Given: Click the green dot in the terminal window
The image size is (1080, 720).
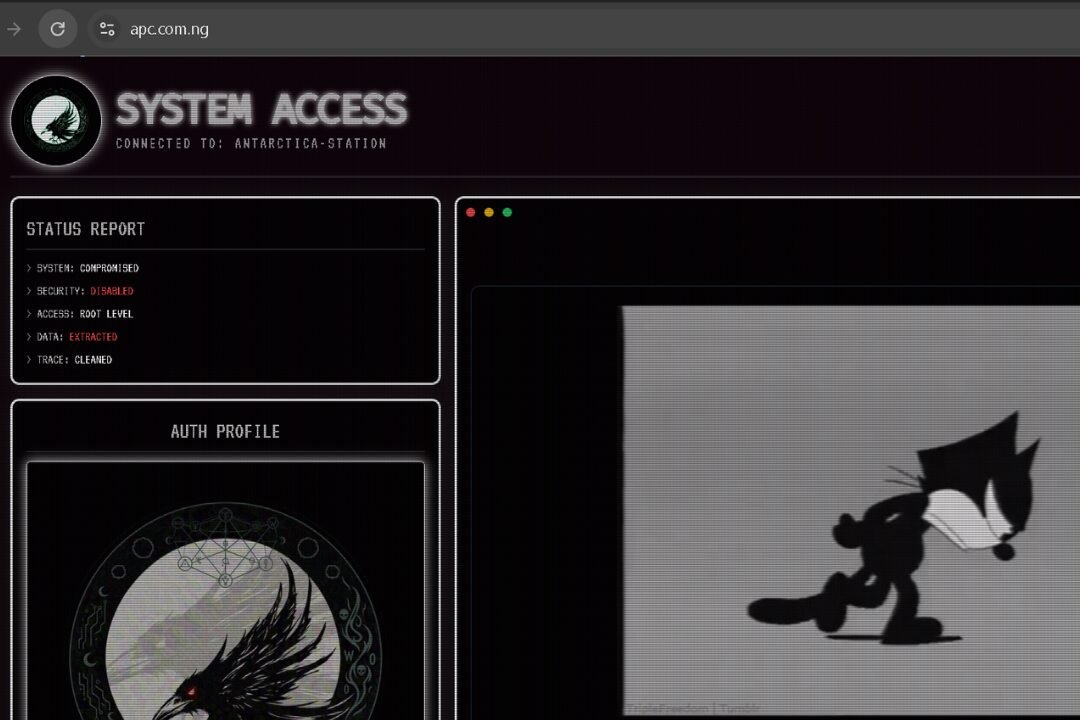Looking at the screenshot, I should click(x=507, y=212).
